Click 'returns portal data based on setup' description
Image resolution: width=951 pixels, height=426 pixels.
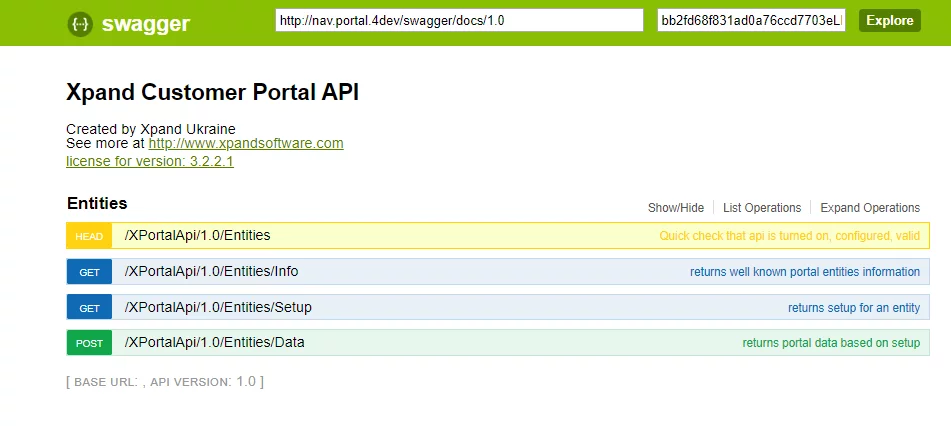coord(830,343)
